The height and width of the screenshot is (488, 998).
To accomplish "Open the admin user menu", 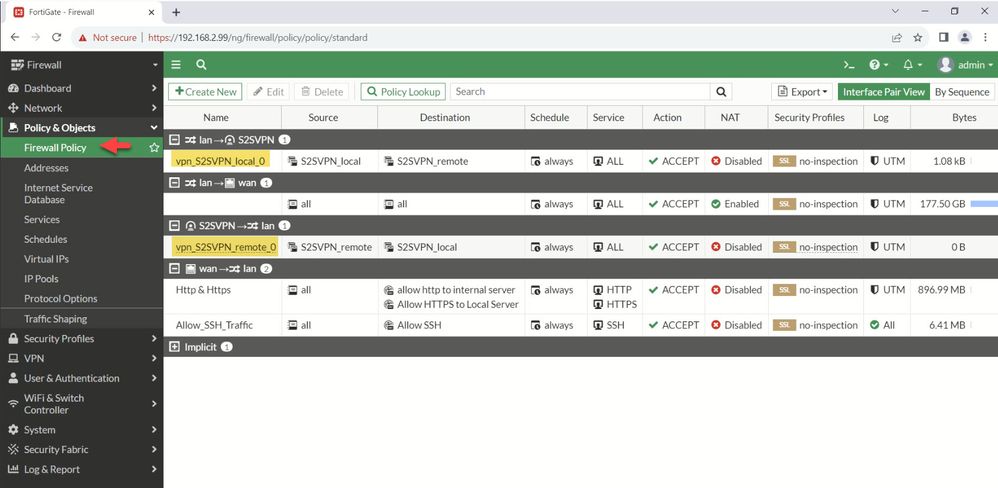I will (x=965, y=65).
